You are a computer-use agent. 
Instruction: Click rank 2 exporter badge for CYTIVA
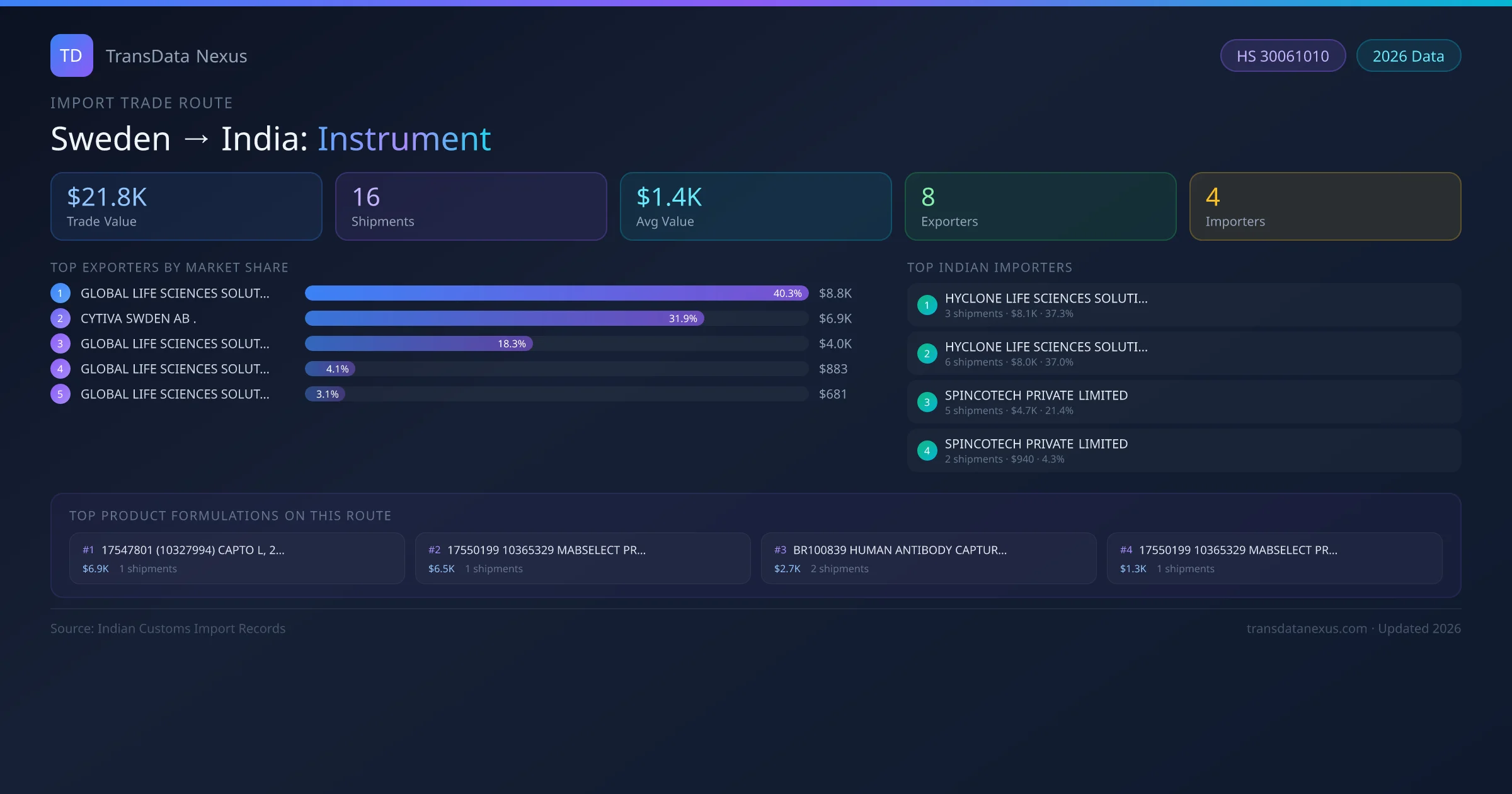coord(60,318)
